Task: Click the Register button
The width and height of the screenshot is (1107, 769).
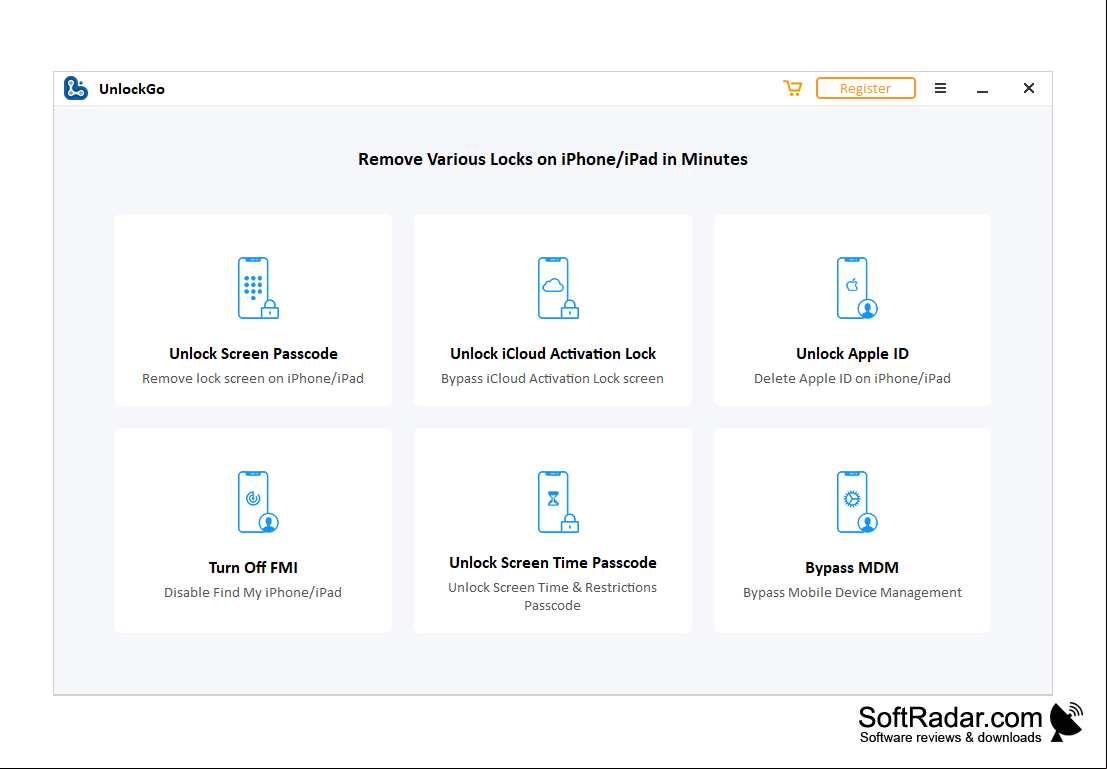Action: [x=866, y=88]
